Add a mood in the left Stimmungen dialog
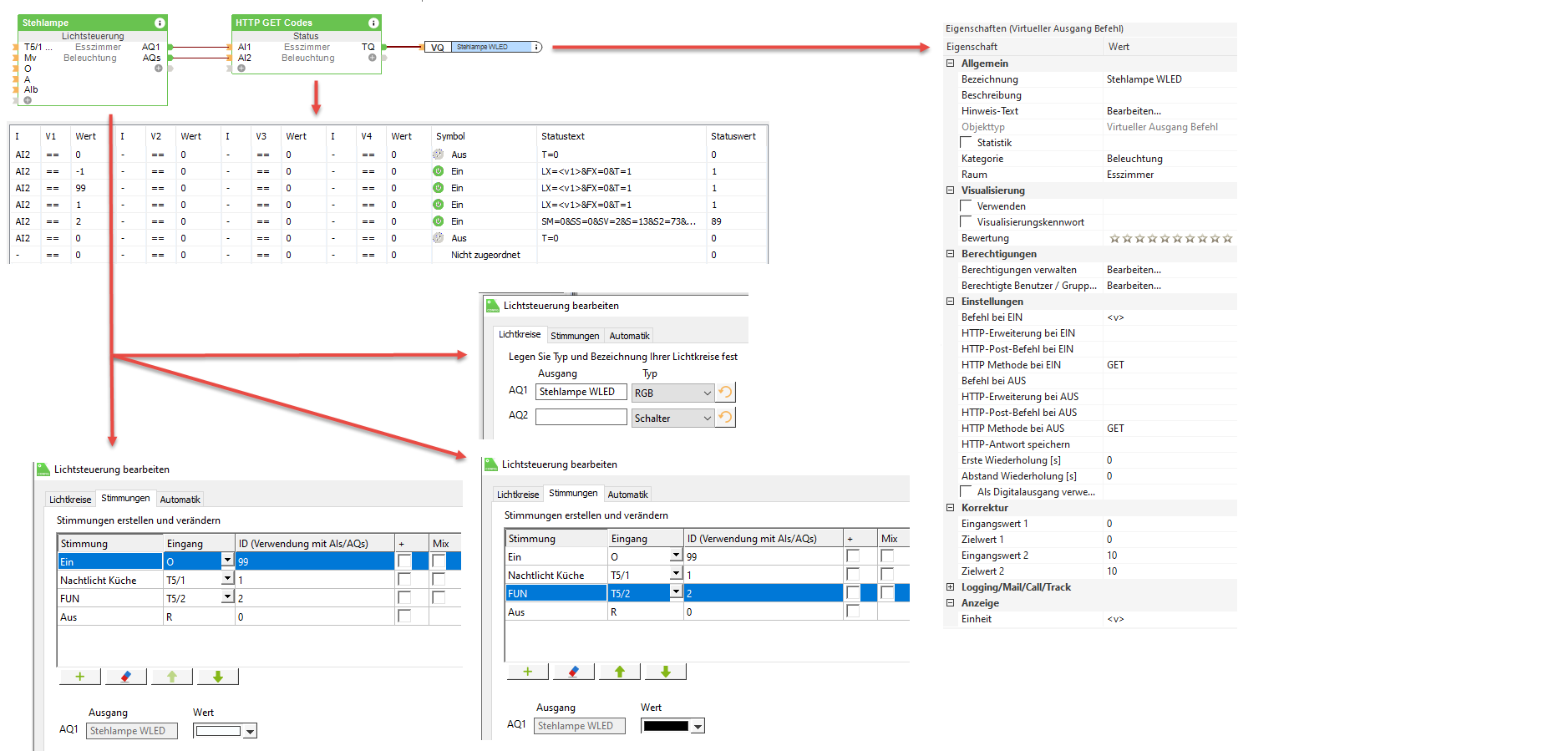Image resolution: width=1568 pixels, height=756 pixels. pyautogui.click(x=80, y=677)
